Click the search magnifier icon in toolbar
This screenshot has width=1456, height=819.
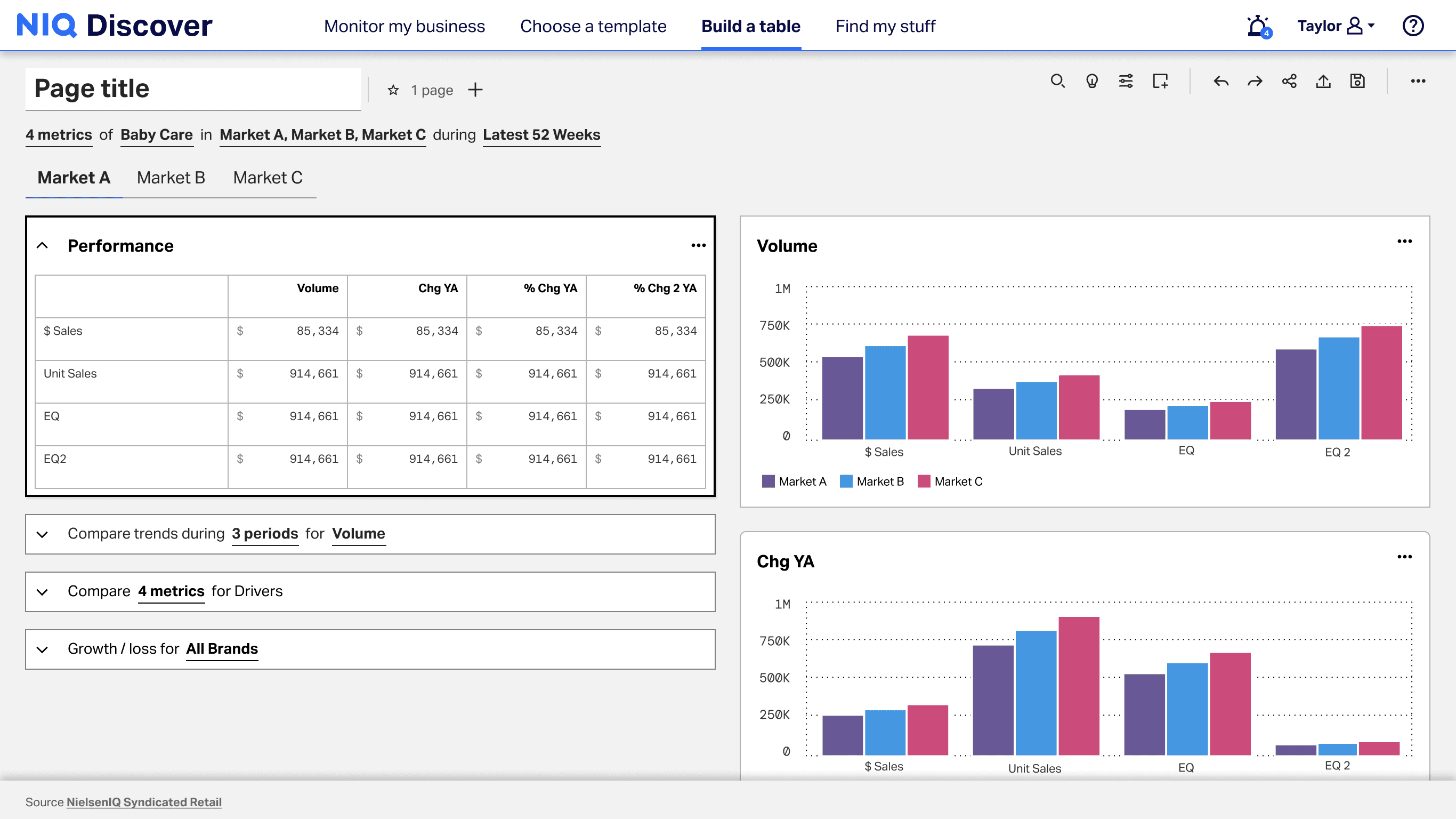pyautogui.click(x=1057, y=82)
